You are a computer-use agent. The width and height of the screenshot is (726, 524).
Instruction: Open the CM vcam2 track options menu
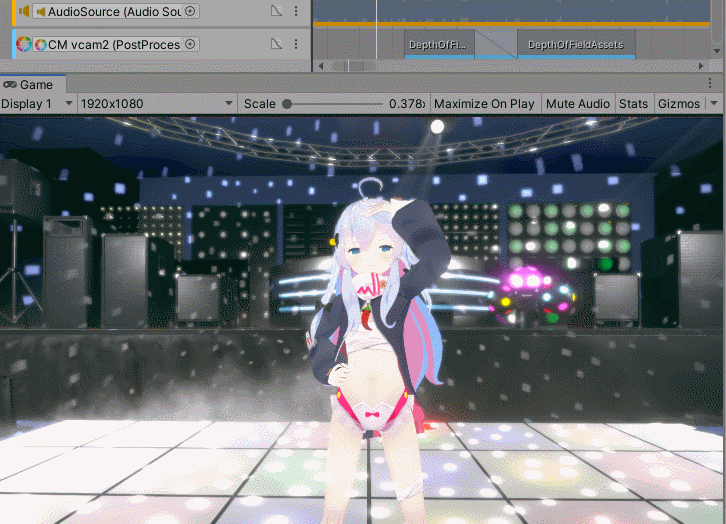(296, 44)
